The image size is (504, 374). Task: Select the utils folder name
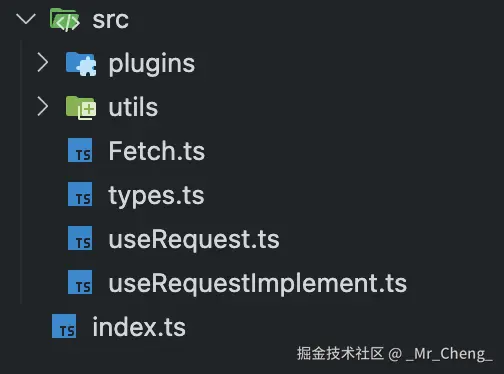tap(133, 107)
